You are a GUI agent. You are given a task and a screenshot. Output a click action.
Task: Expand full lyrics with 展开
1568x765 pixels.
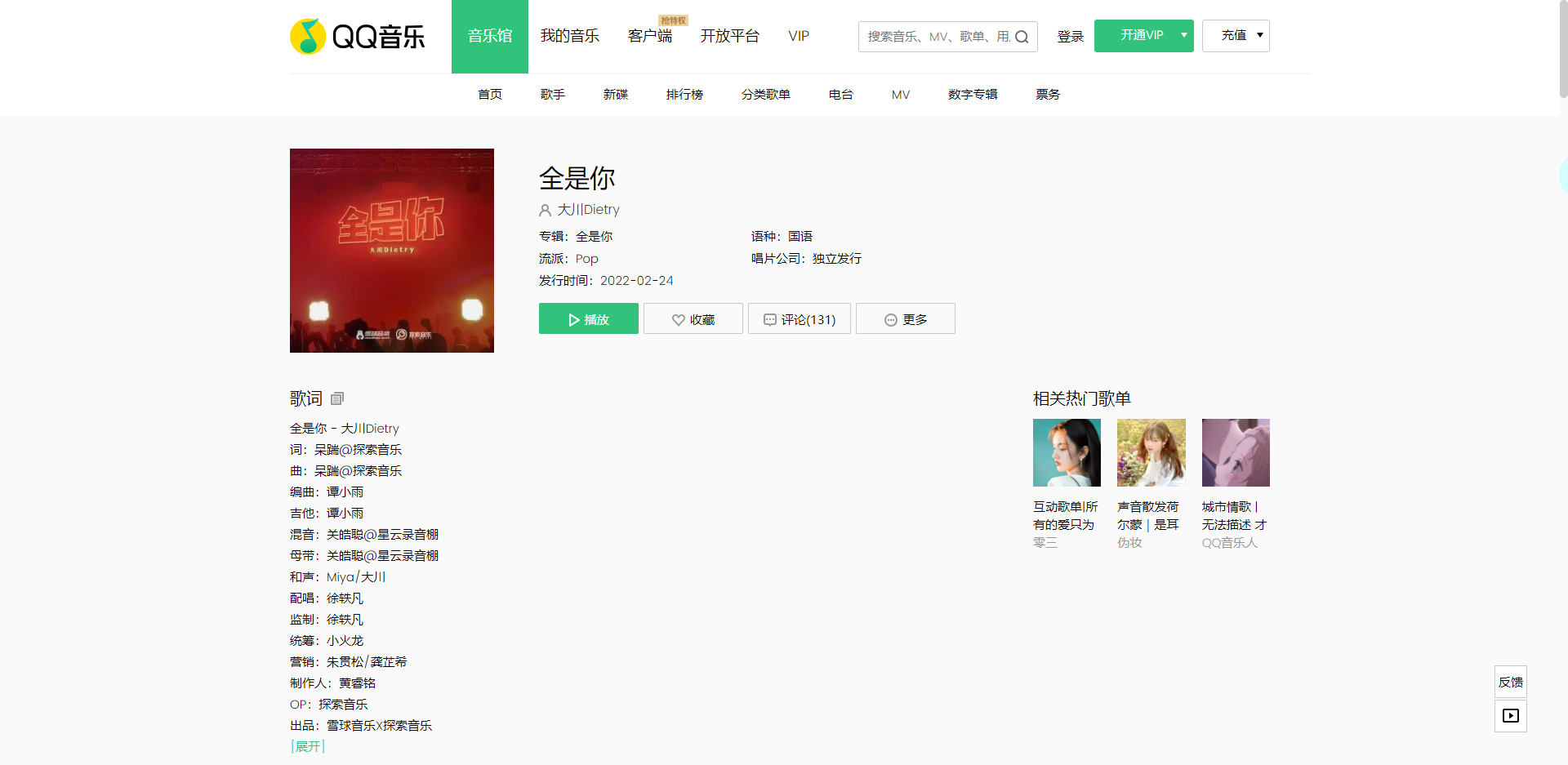pyautogui.click(x=307, y=745)
